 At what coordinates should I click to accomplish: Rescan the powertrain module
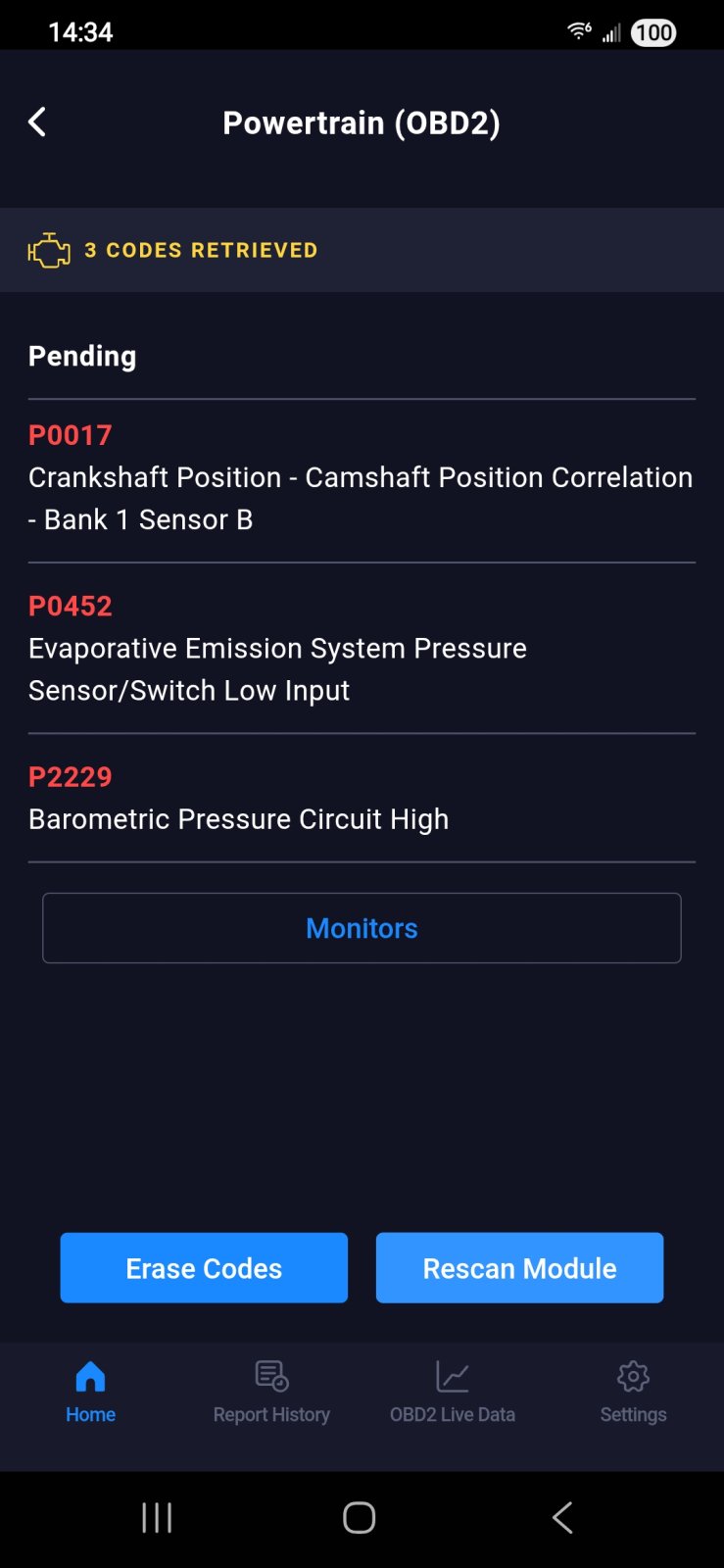pos(519,1268)
